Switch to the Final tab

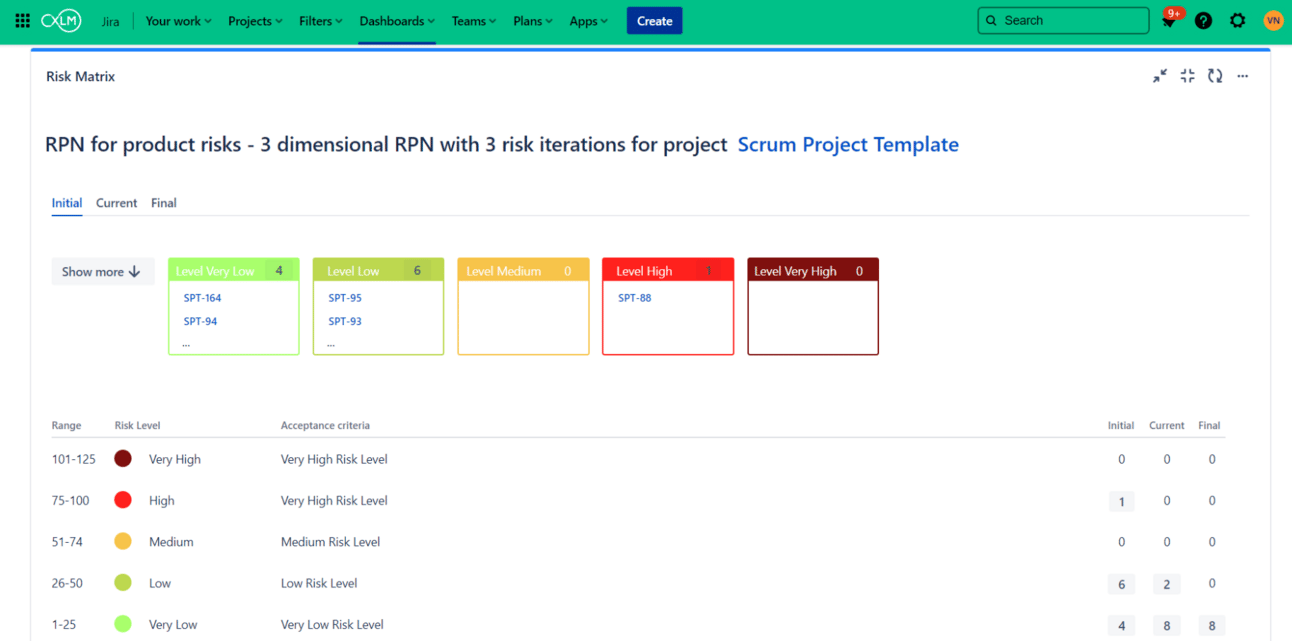(164, 203)
